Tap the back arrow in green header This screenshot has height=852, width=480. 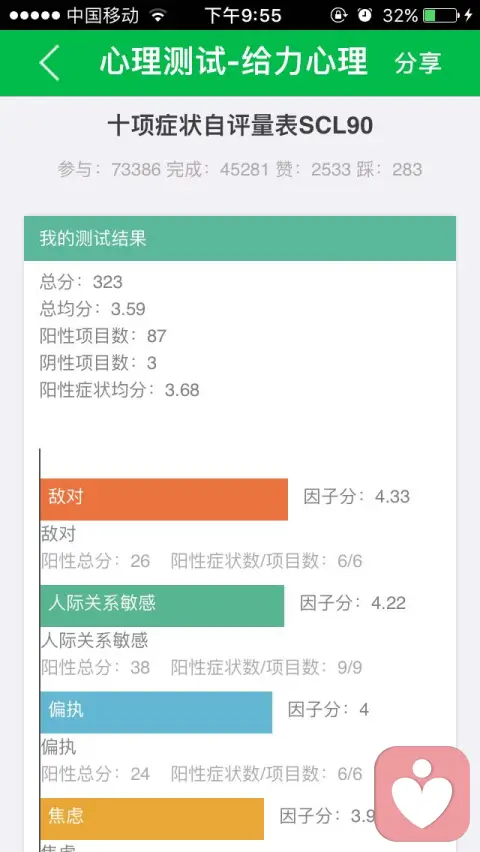tap(49, 63)
